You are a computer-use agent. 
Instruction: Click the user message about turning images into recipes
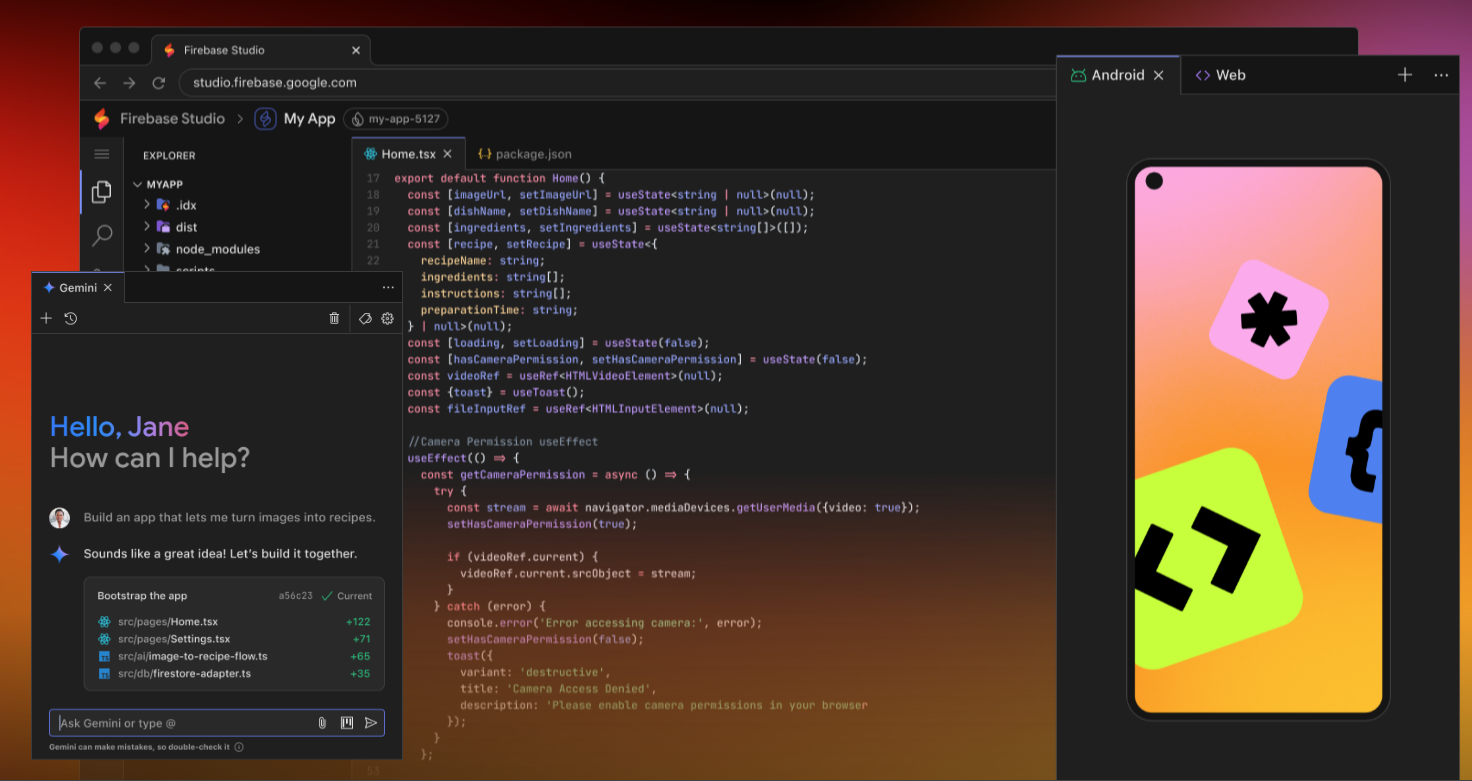229,518
